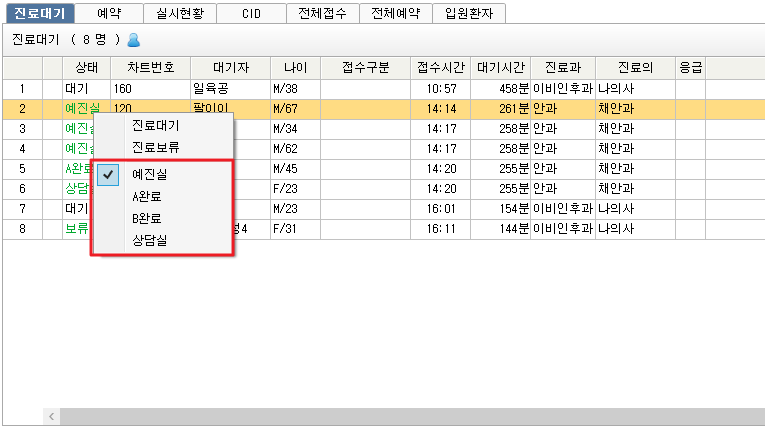
Task: Click the blue person icon beside 진료대기 count
Action: point(134,40)
